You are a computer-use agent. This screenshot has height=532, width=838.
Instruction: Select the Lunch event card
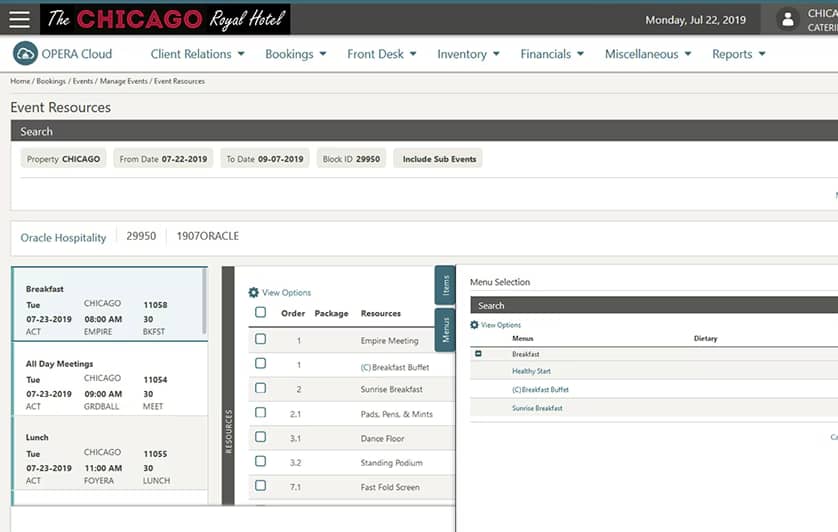(108, 453)
